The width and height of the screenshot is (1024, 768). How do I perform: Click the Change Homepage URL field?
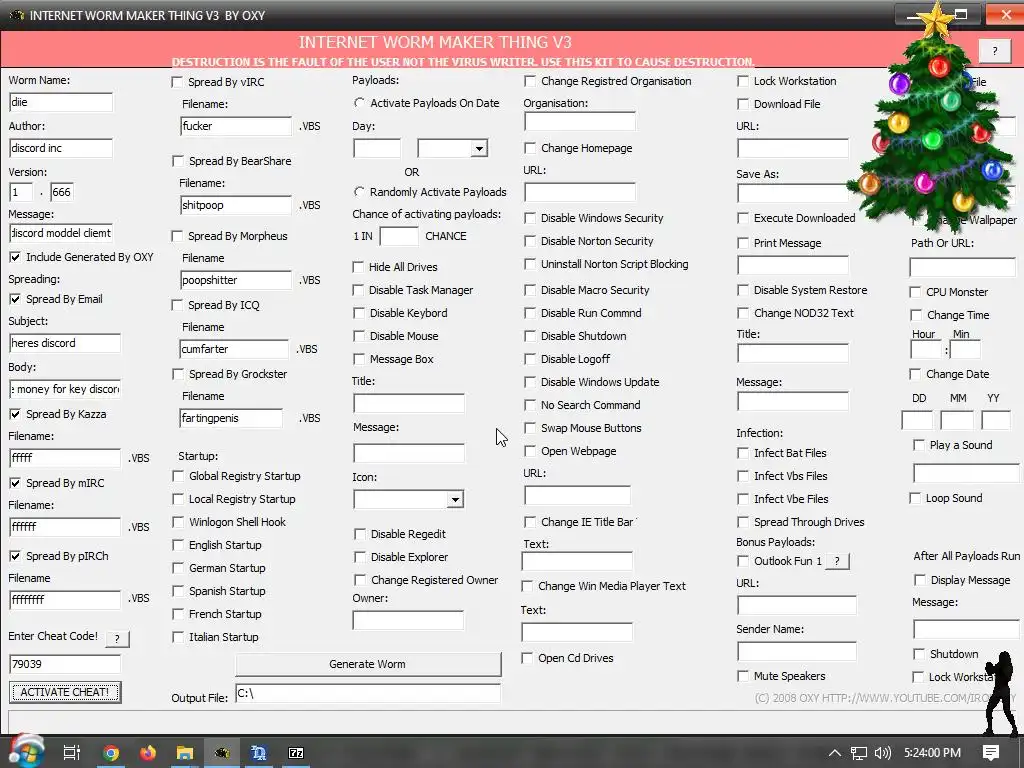tap(580, 193)
